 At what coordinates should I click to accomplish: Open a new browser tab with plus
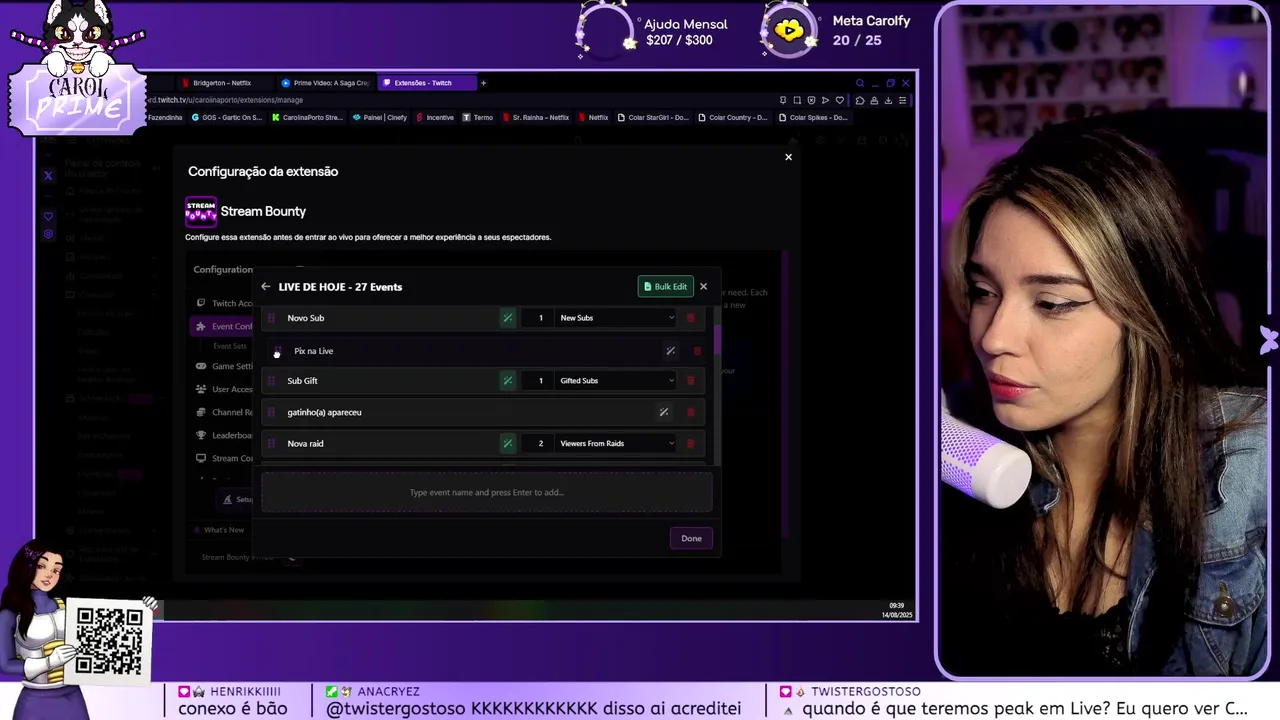[483, 83]
